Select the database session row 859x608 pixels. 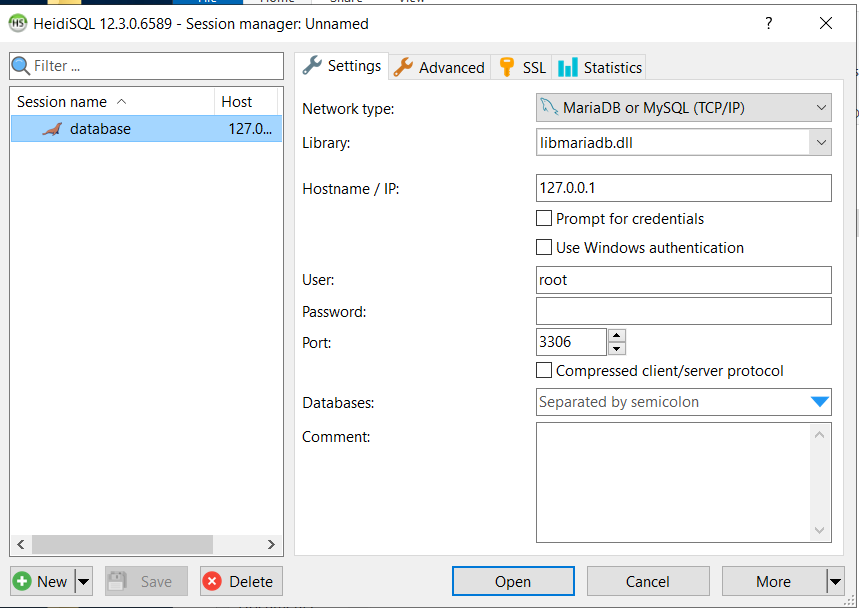146,129
